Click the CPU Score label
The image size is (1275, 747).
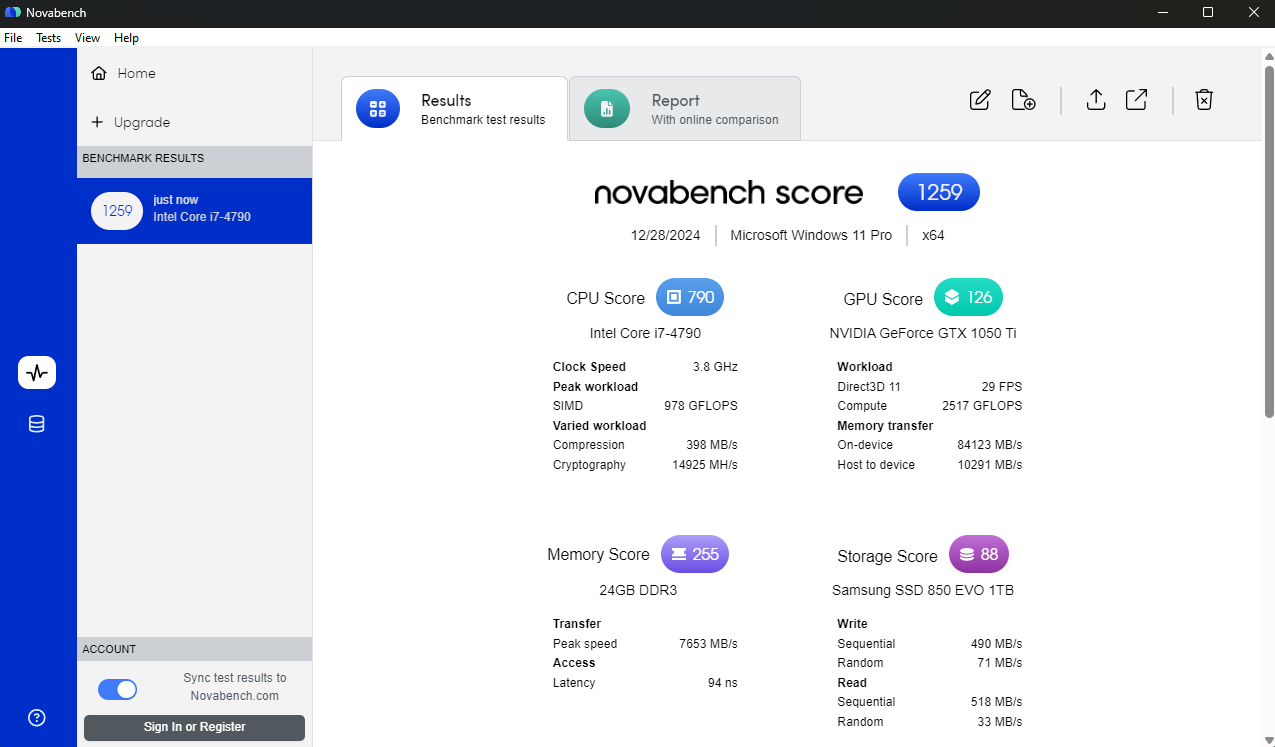(x=606, y=298)
